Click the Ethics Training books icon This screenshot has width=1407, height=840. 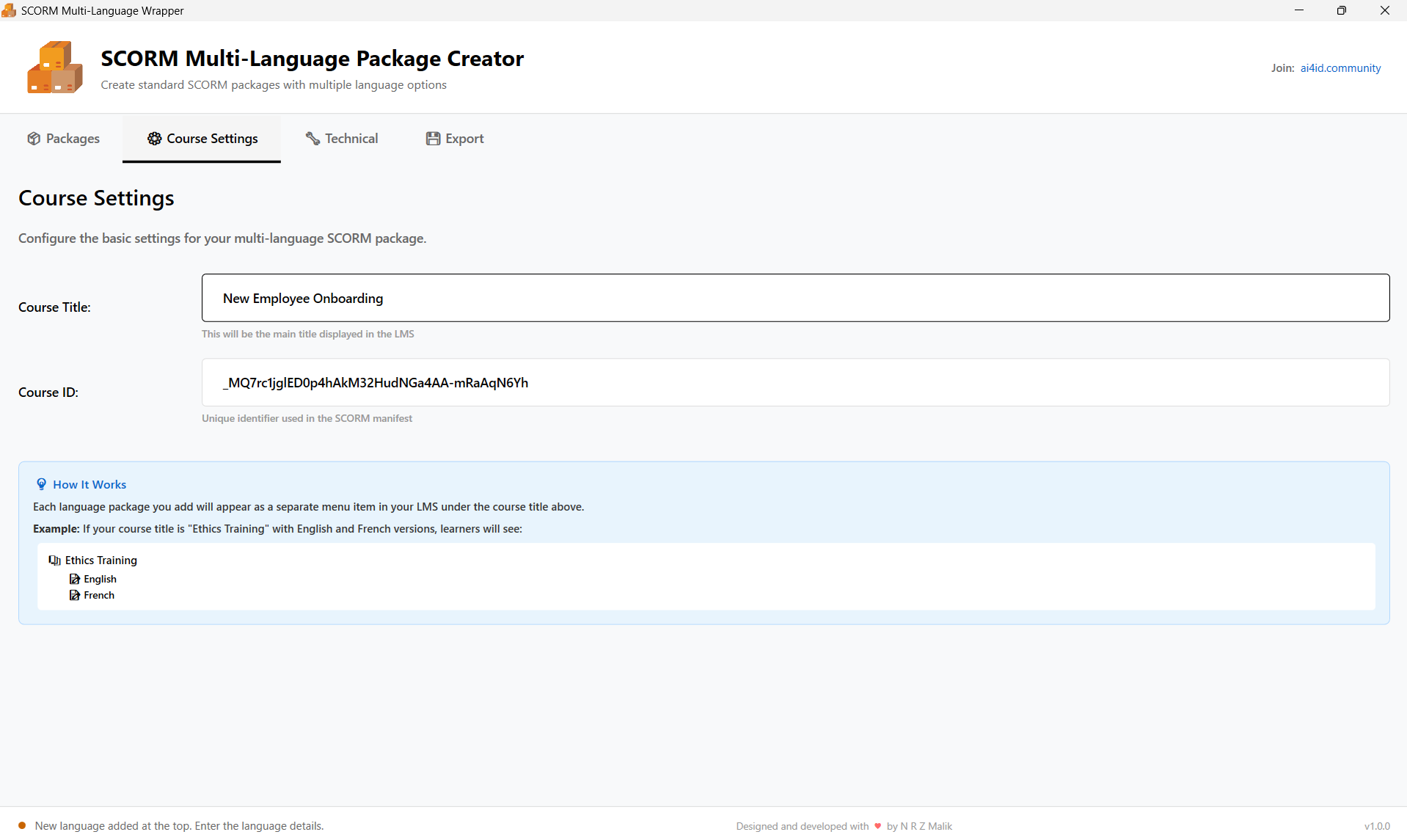click(55, 560)
